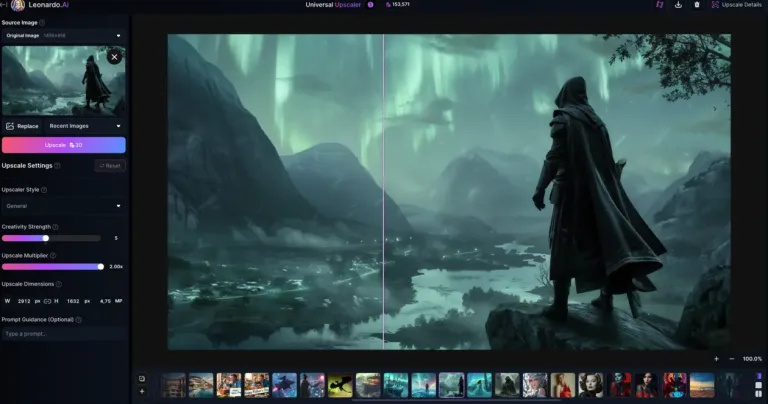Toggle the width-height aspect link icon
Screen dimensions: 768x404
pos(48,301)
